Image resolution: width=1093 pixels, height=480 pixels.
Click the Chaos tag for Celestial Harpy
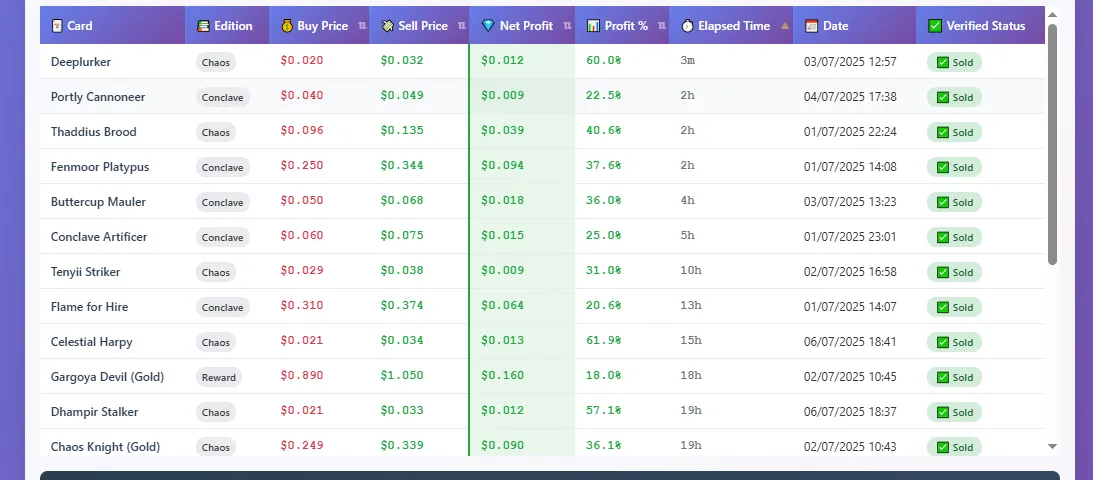[216, 342]
